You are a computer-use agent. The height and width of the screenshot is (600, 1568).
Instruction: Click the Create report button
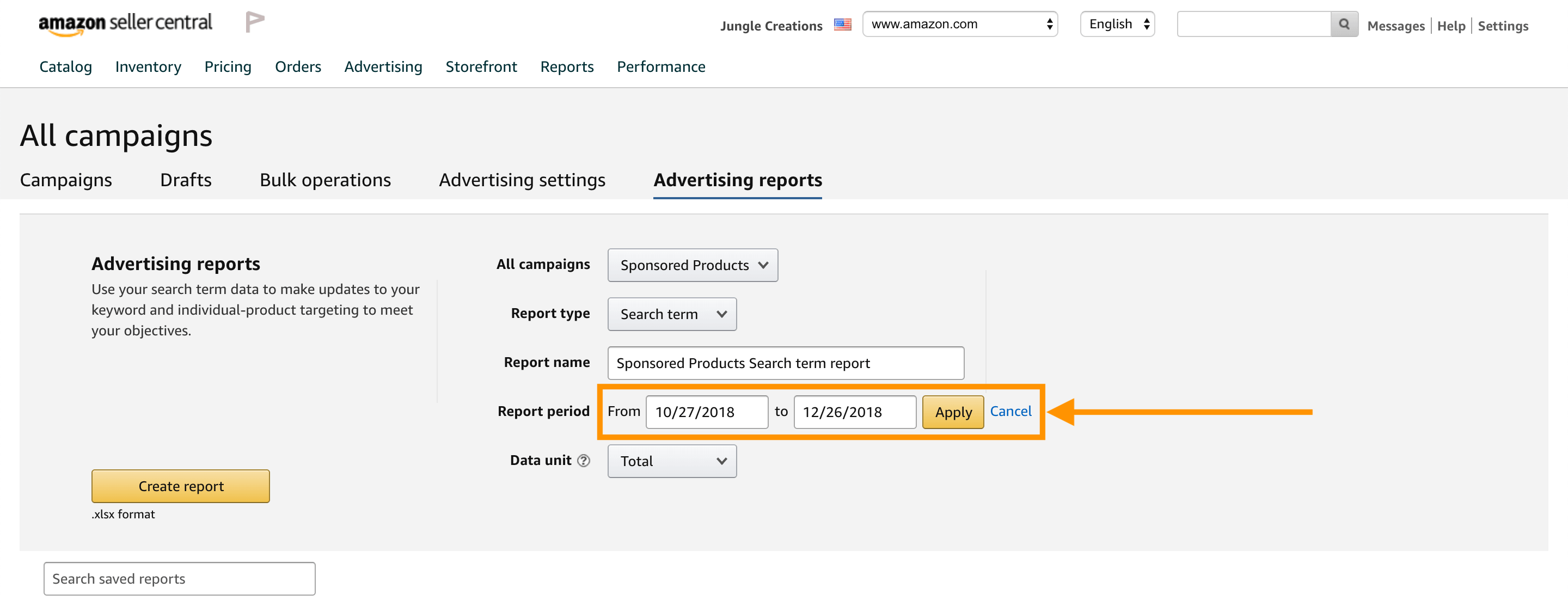[x=181, y=486]
